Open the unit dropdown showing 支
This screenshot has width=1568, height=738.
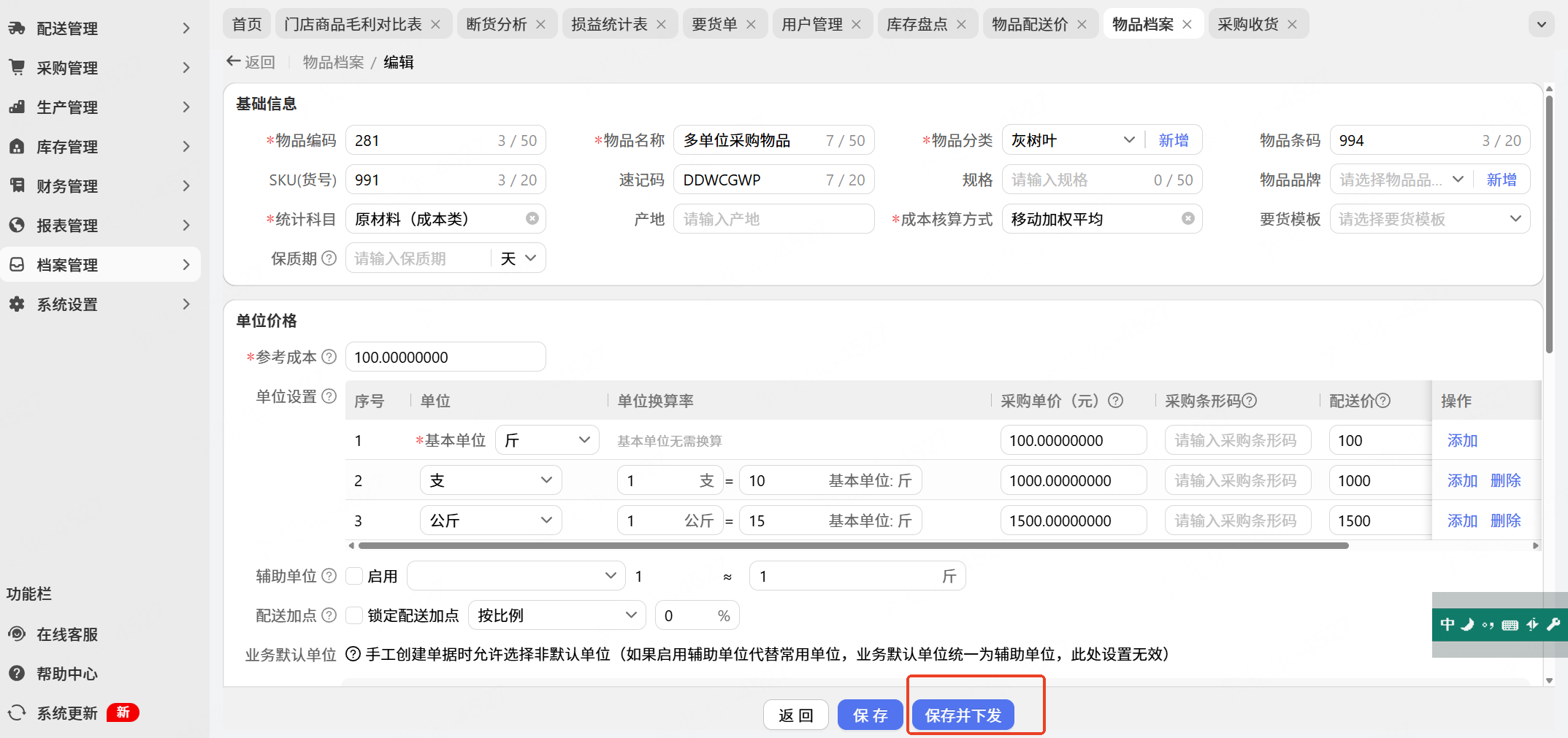pyautogui.click(x=491, y=480)
